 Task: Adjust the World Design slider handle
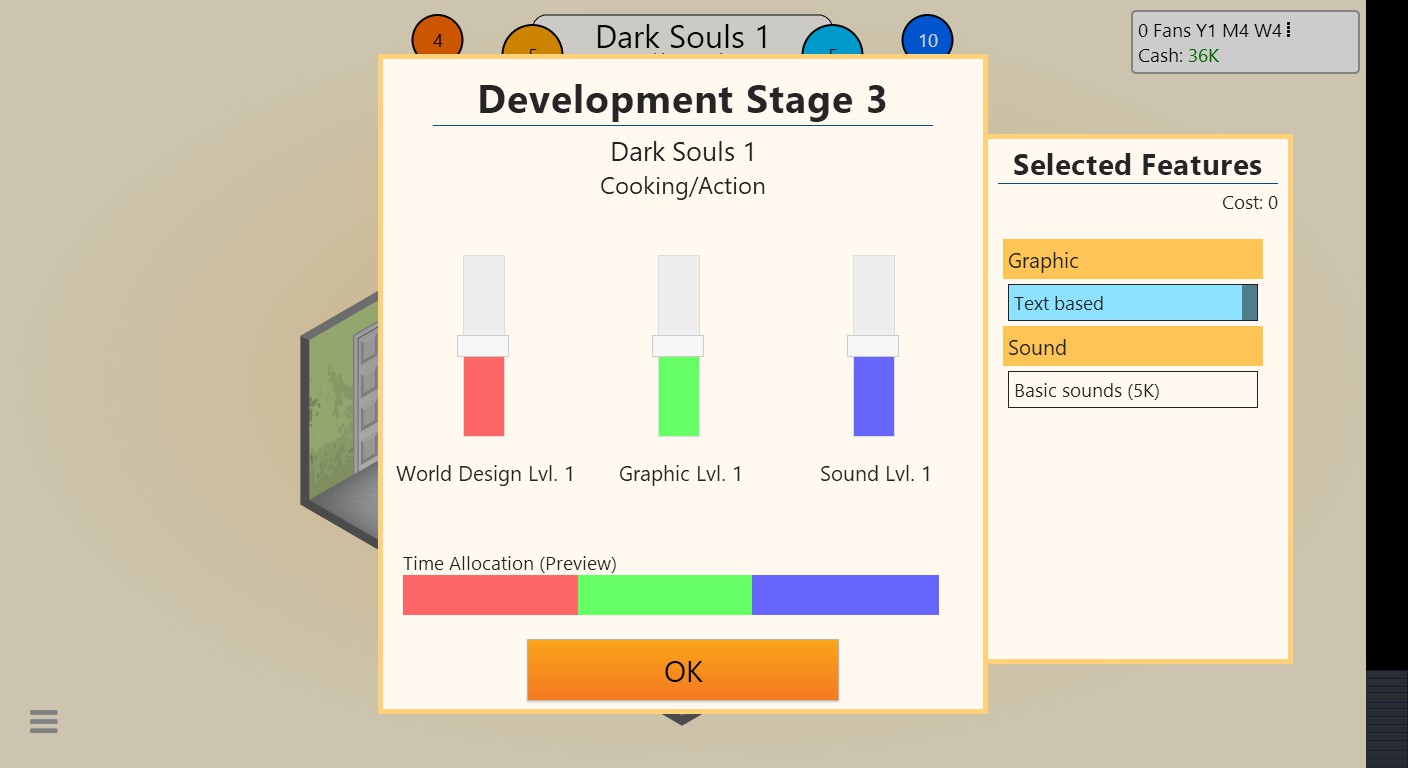coord(483,346)
